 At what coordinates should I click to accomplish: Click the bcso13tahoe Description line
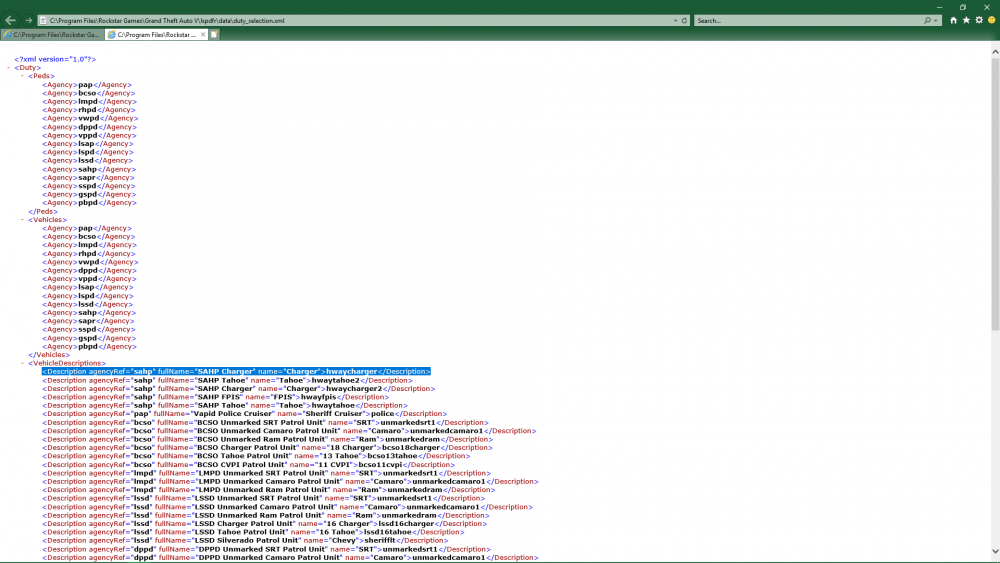(x=256, y=456)
